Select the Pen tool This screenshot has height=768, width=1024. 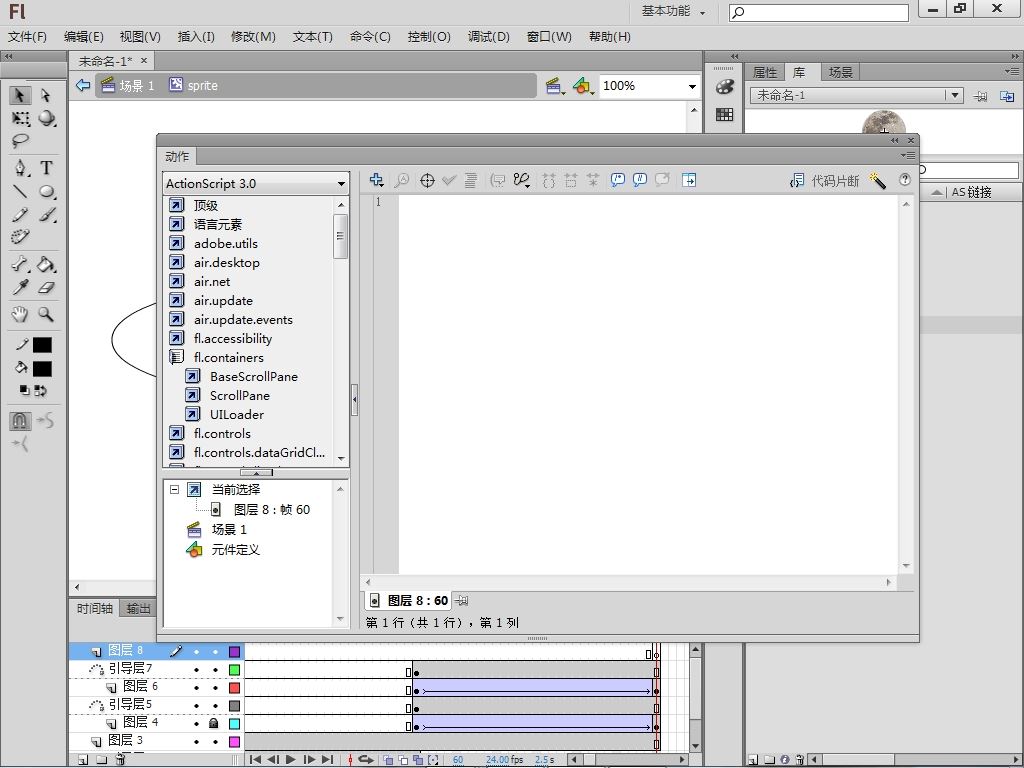point(20,168)
